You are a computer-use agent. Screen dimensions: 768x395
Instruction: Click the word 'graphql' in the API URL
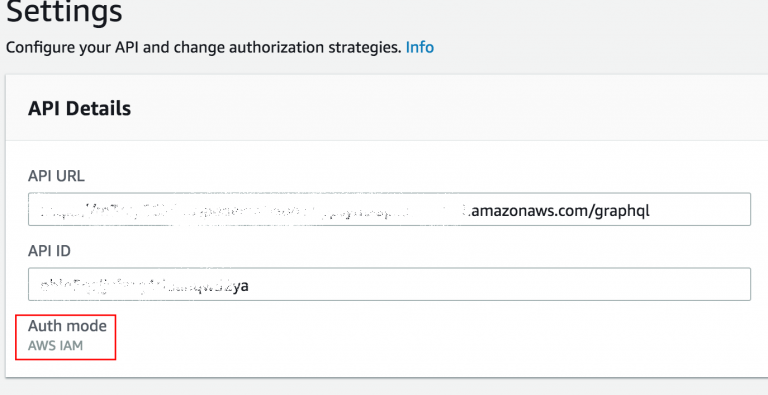coord(622,212)
